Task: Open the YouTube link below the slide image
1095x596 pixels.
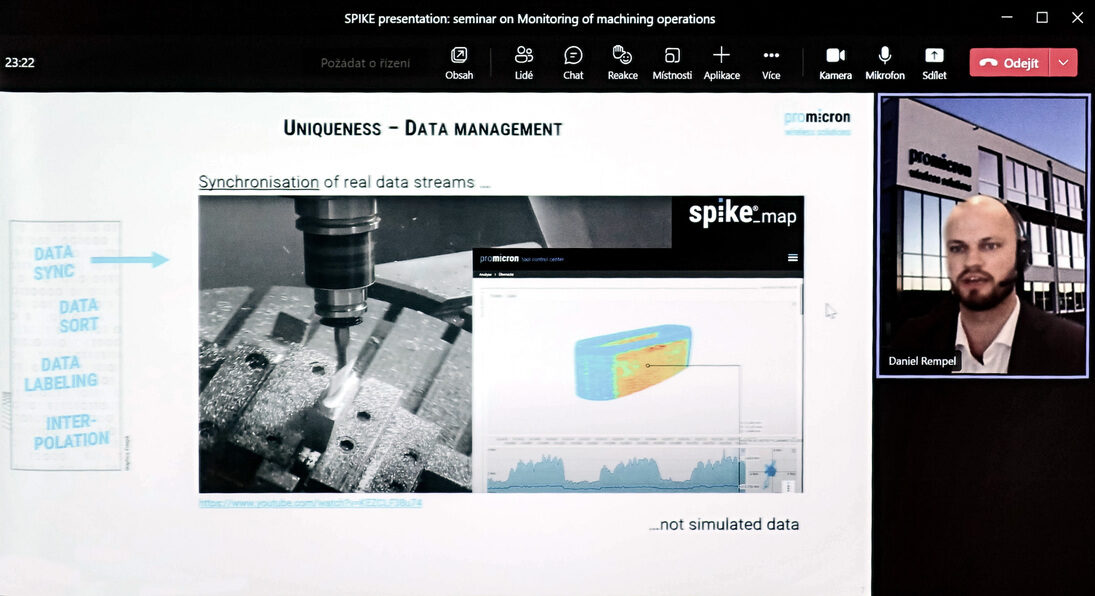Action: (310, 503)
